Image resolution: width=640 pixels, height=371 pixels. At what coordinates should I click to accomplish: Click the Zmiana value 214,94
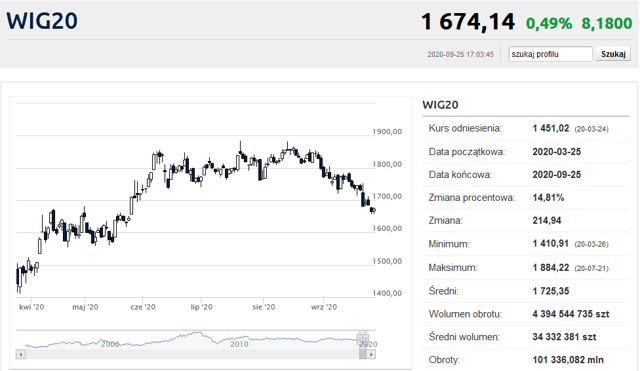click(x=547, y=221)
